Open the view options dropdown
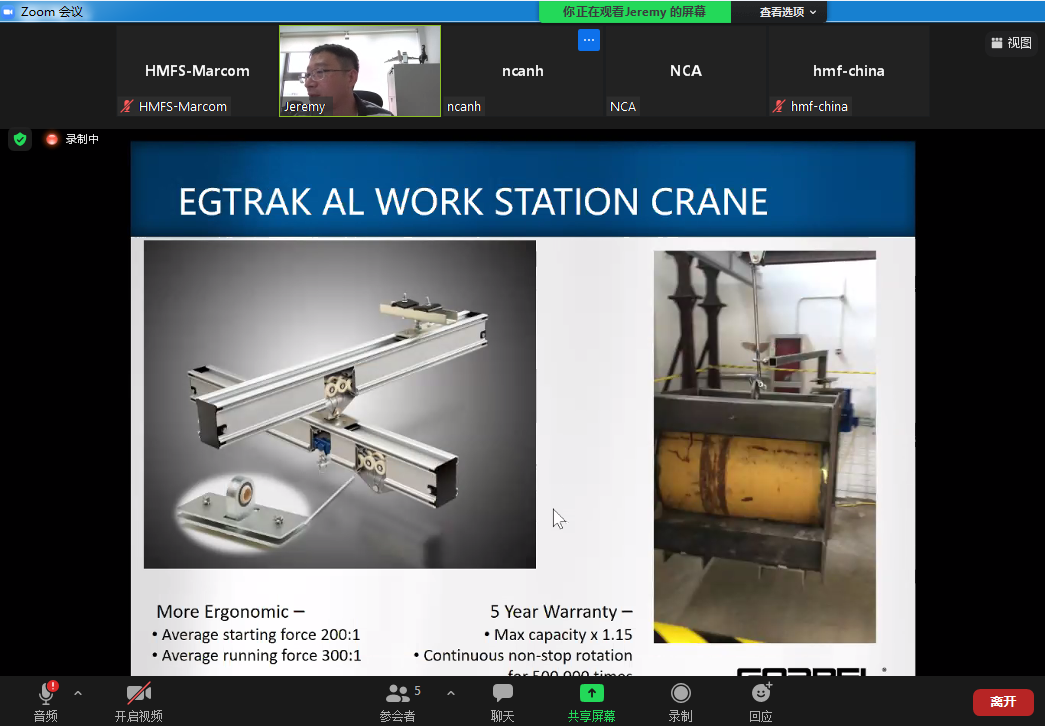 tap(788, 12)
